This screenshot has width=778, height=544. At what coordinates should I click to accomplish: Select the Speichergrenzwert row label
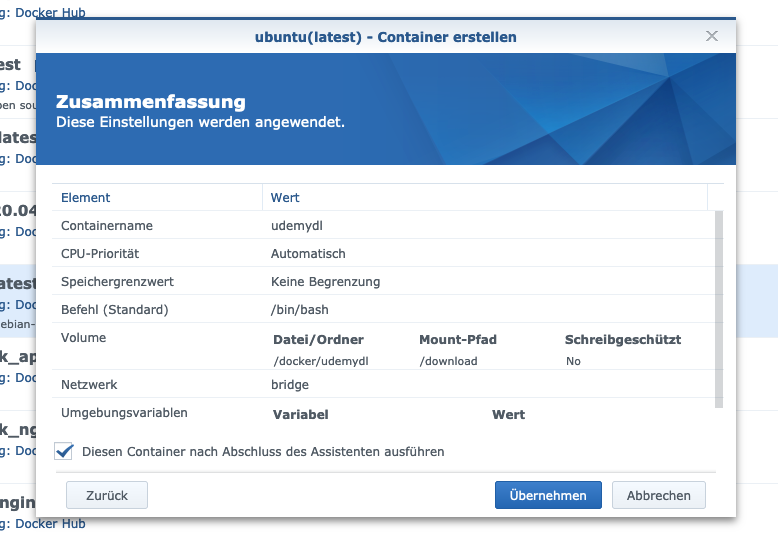pos(117,282)
